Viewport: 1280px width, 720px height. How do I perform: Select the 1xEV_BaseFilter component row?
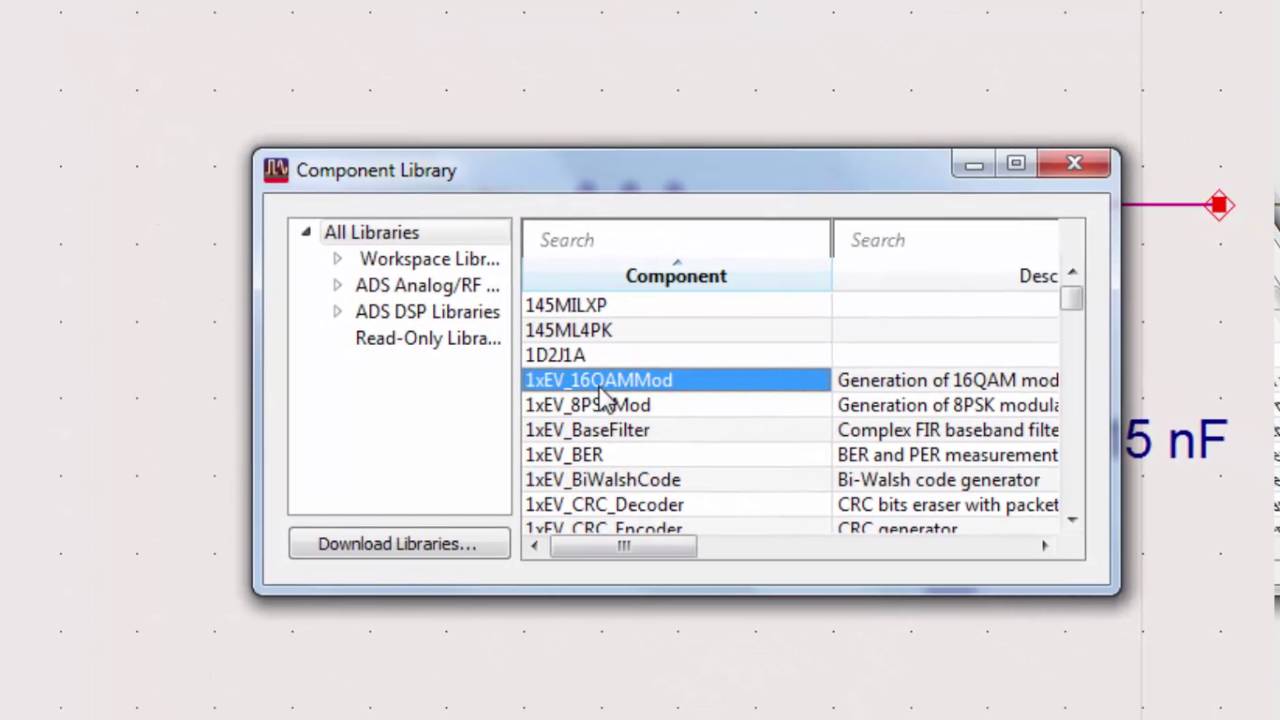676,430
